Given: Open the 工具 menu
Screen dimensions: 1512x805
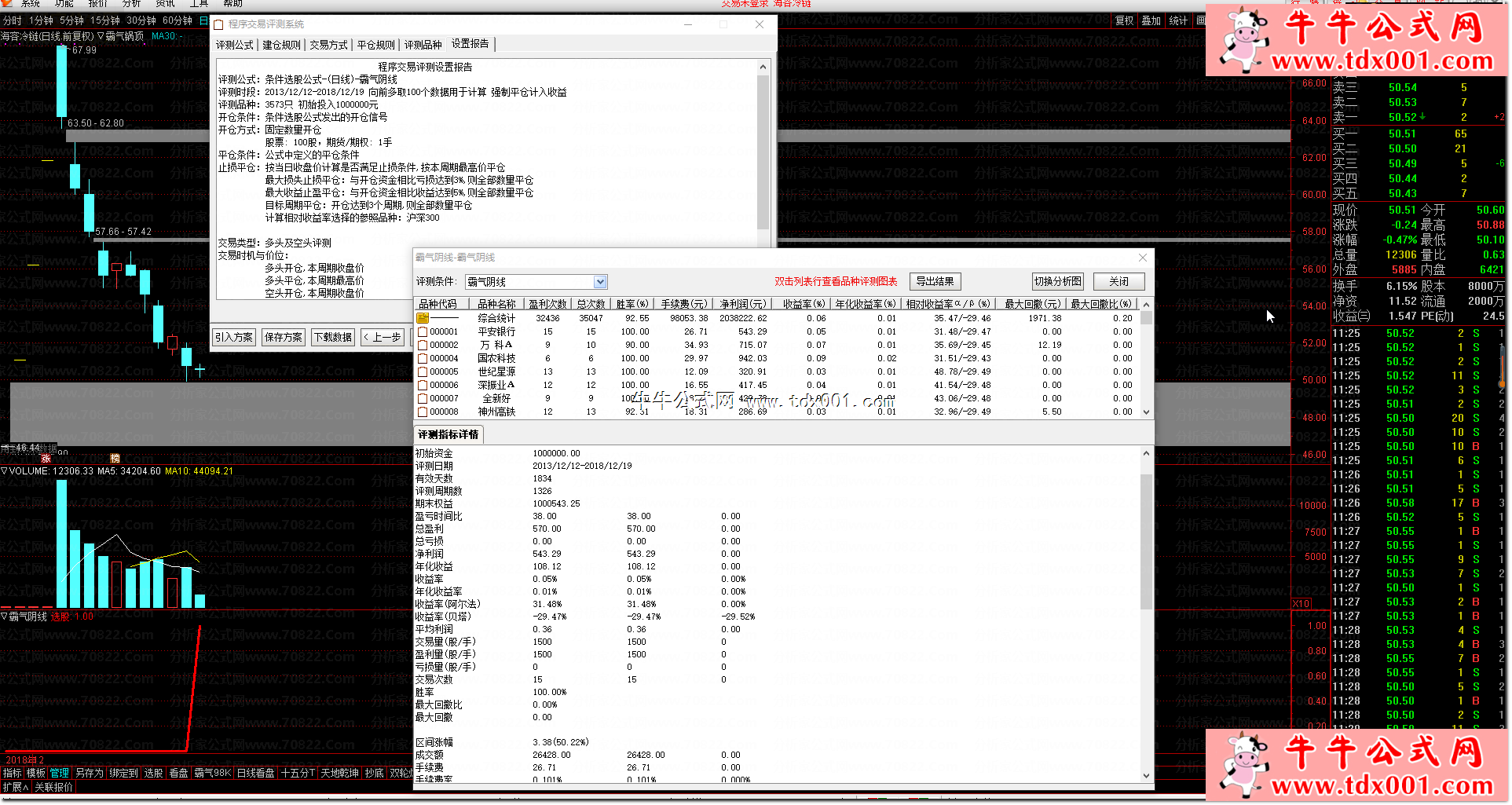Looking at the screenshot, I should click(x=199, y=4).
